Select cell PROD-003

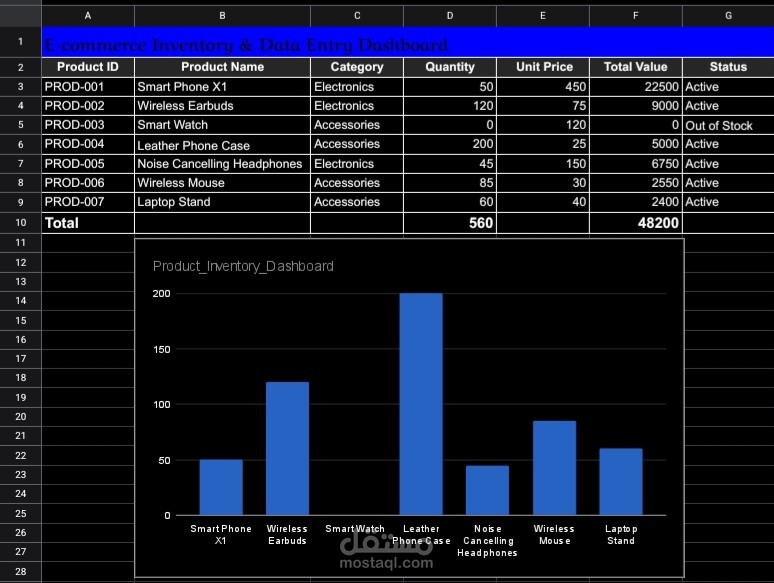88,125
